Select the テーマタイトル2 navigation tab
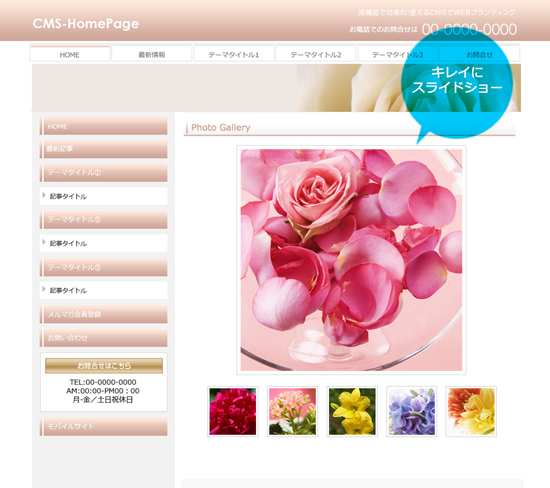This screenshot has height=488, width=550. [316, 54]
